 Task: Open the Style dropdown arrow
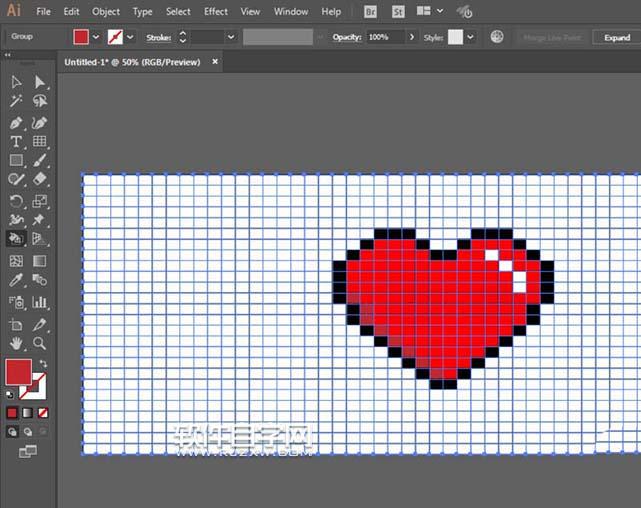tap(470, 37)
